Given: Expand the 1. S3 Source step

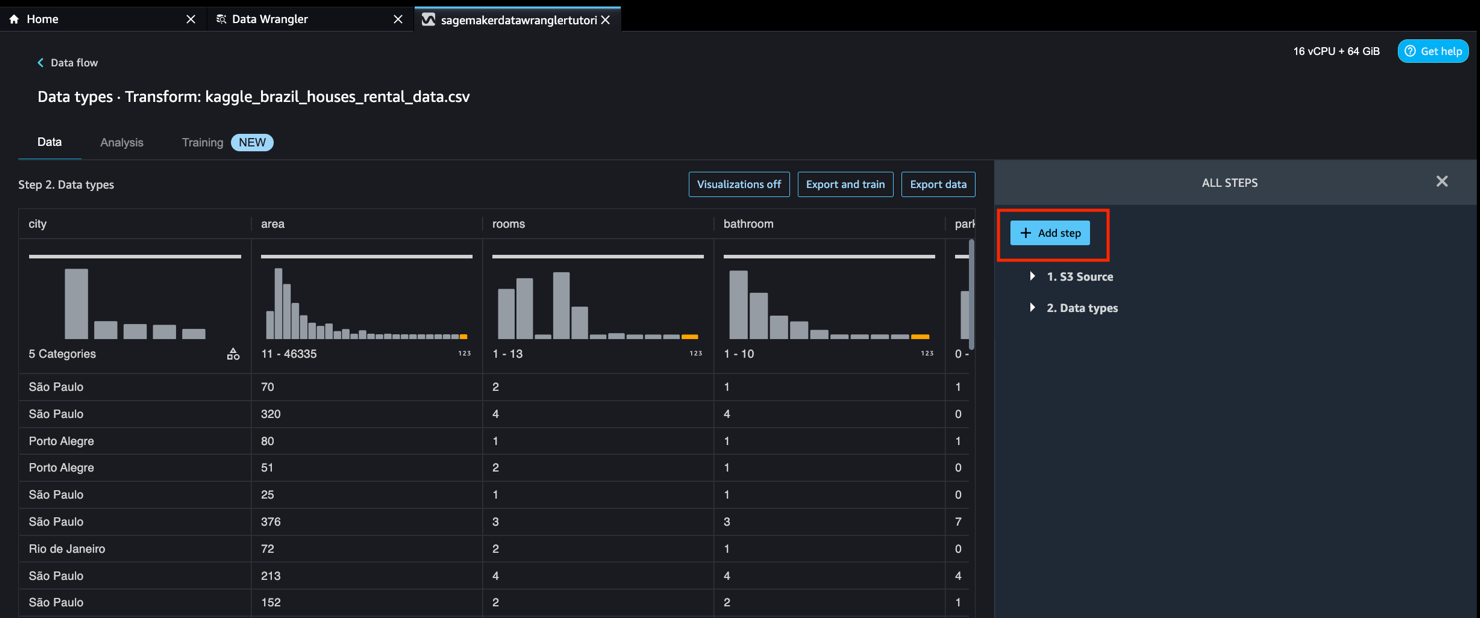Looking at the screenshot, I should click(x=1032, y=276).
